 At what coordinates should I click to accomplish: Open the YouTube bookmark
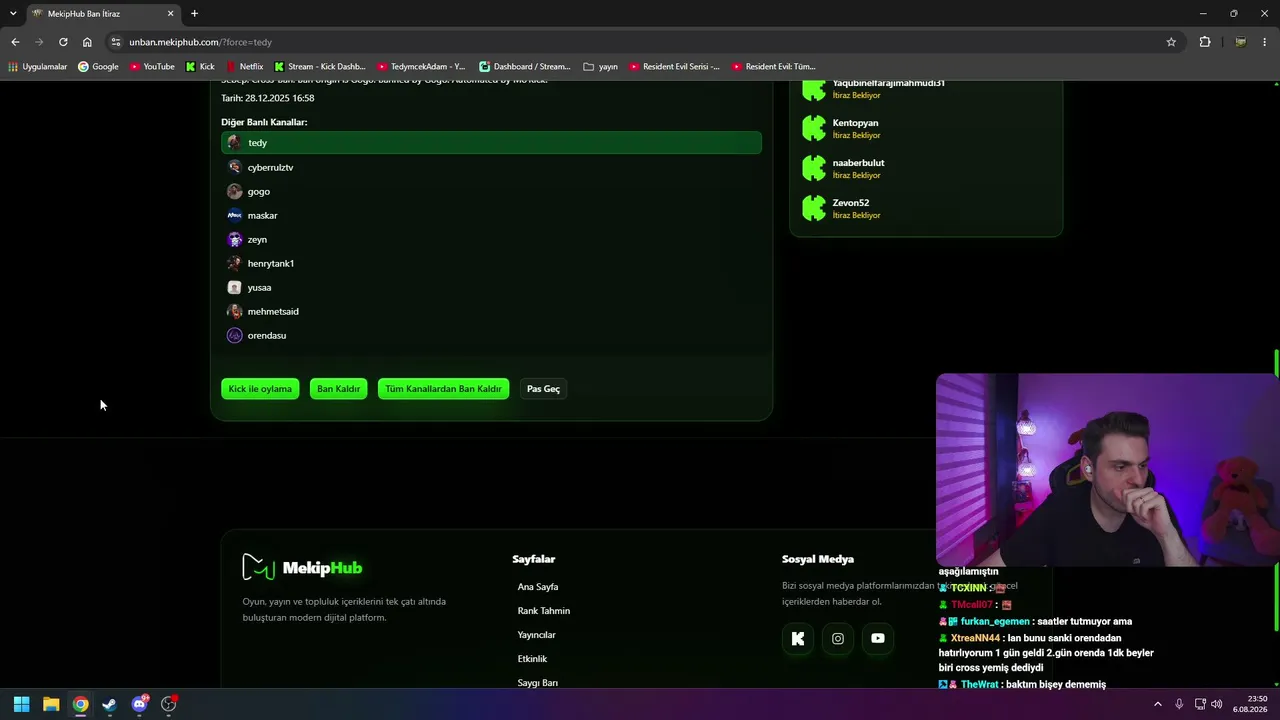(x=152, y=67)
